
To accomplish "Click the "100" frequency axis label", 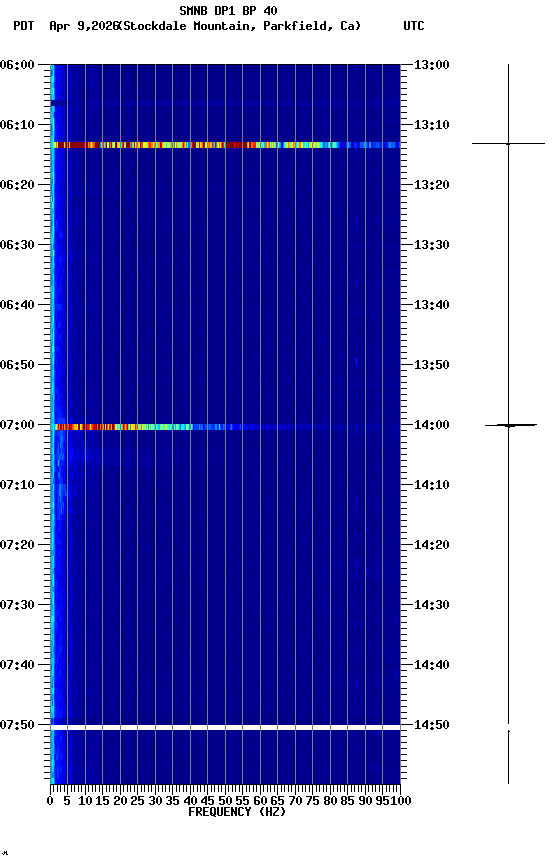I will click(x=401, y=801).
